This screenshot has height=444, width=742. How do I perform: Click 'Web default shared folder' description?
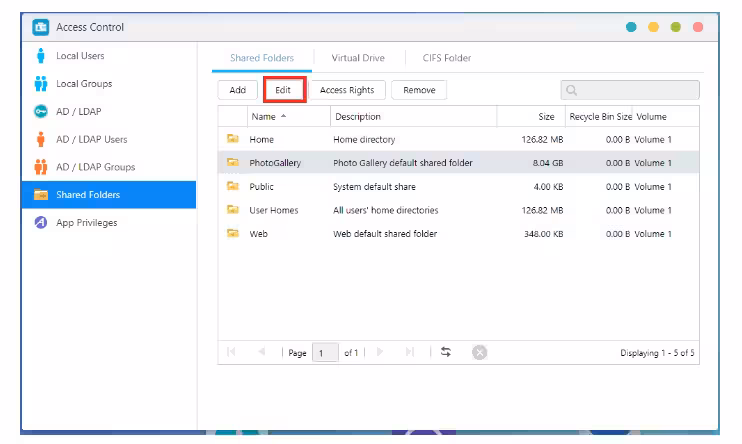coord(385,234)
